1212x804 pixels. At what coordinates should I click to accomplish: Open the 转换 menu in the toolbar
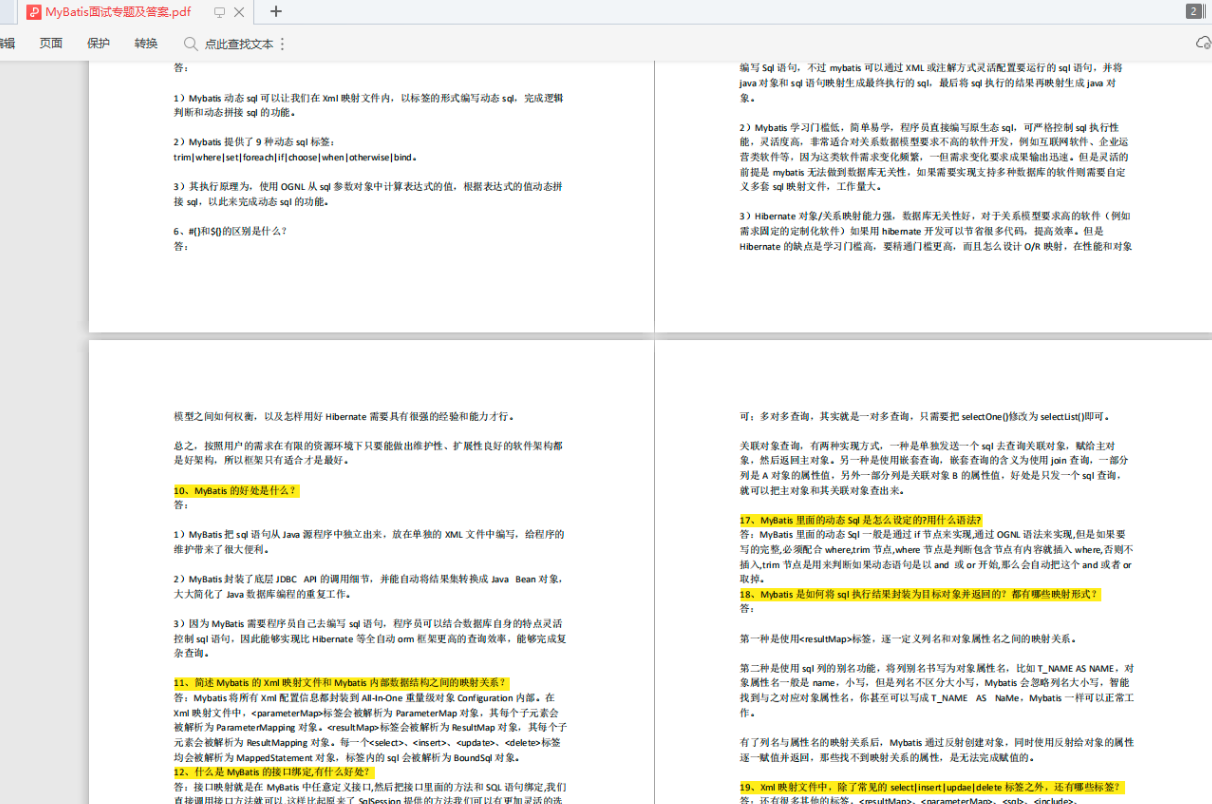click(145, 43)
